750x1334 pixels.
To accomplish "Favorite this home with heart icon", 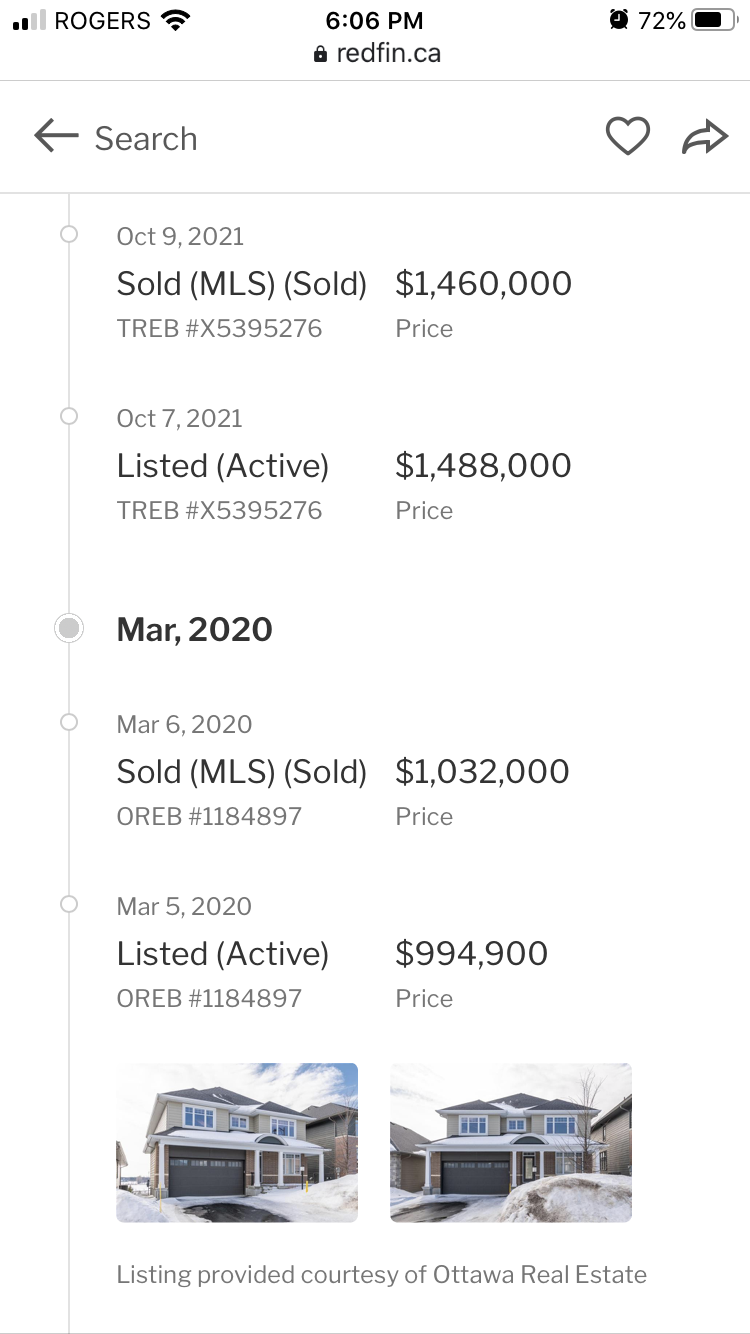I will click(x=628, y=137).
